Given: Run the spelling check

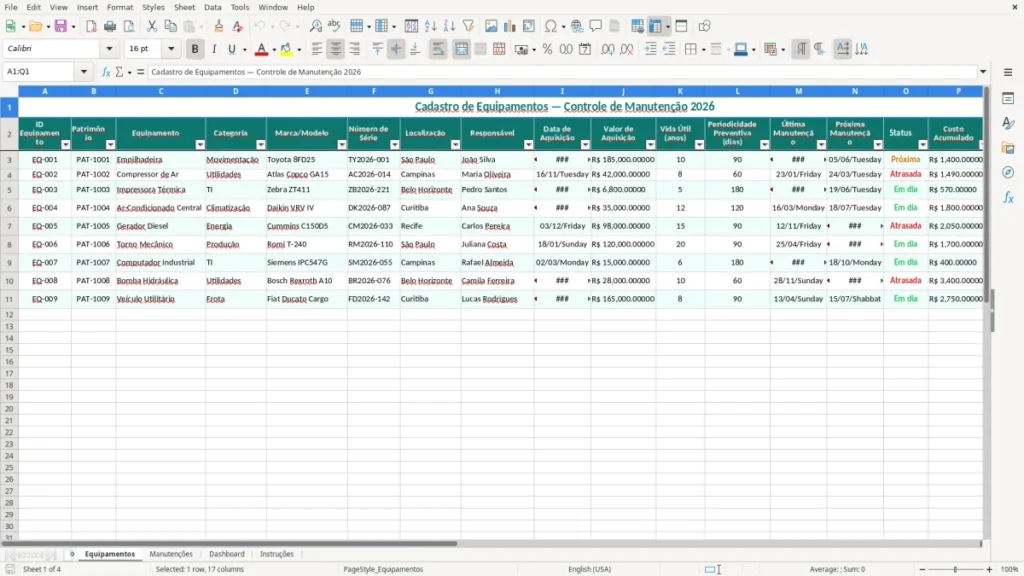Looking at the screenshot, I should tap(334, 26).
